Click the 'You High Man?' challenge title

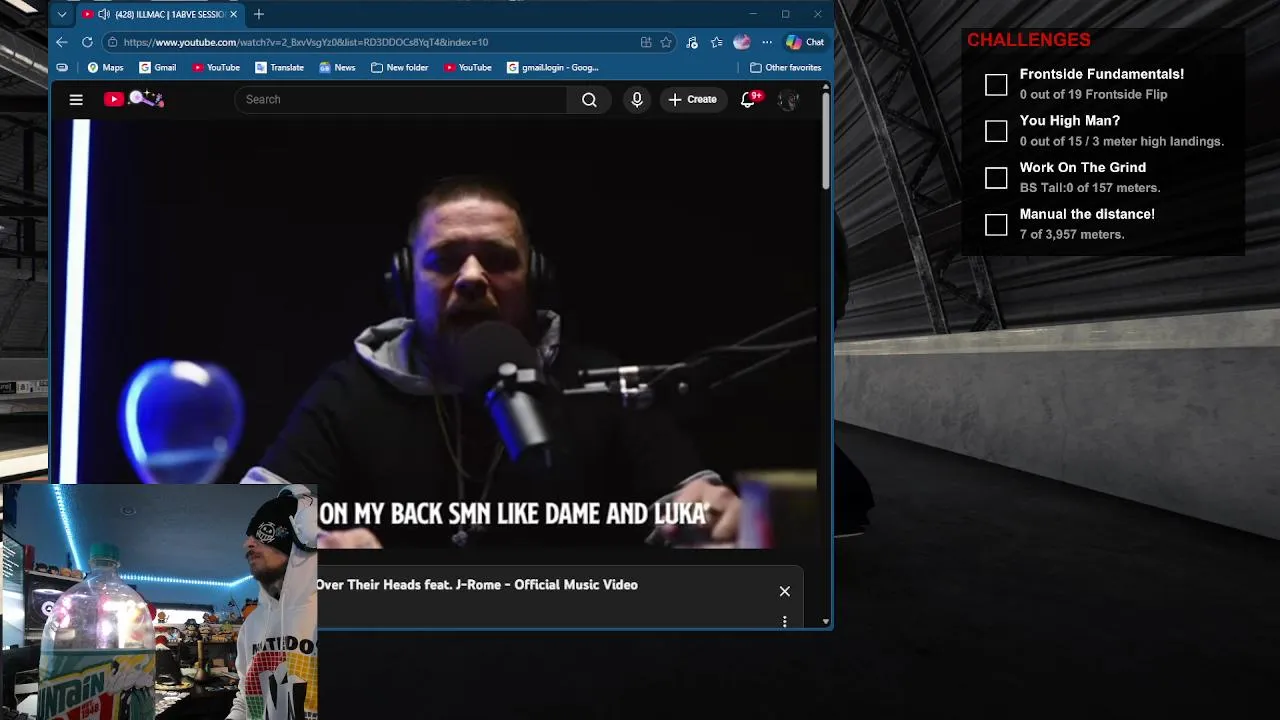coord(1070,120)
